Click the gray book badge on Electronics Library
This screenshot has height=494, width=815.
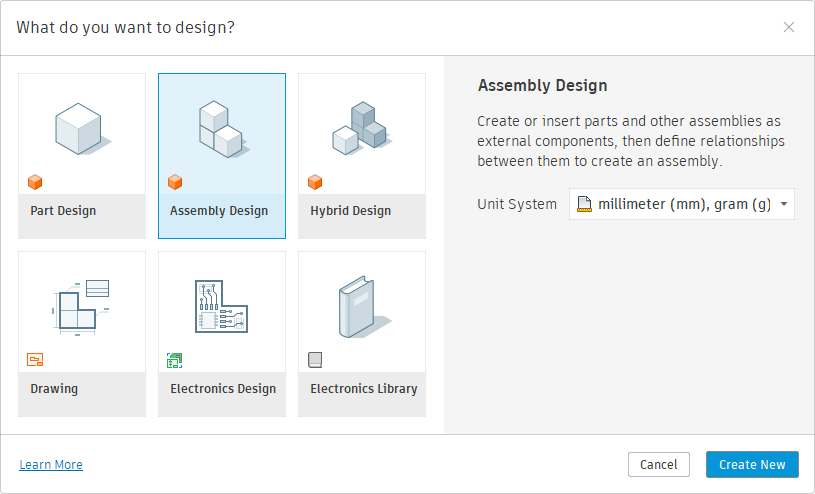pos(315,360)
